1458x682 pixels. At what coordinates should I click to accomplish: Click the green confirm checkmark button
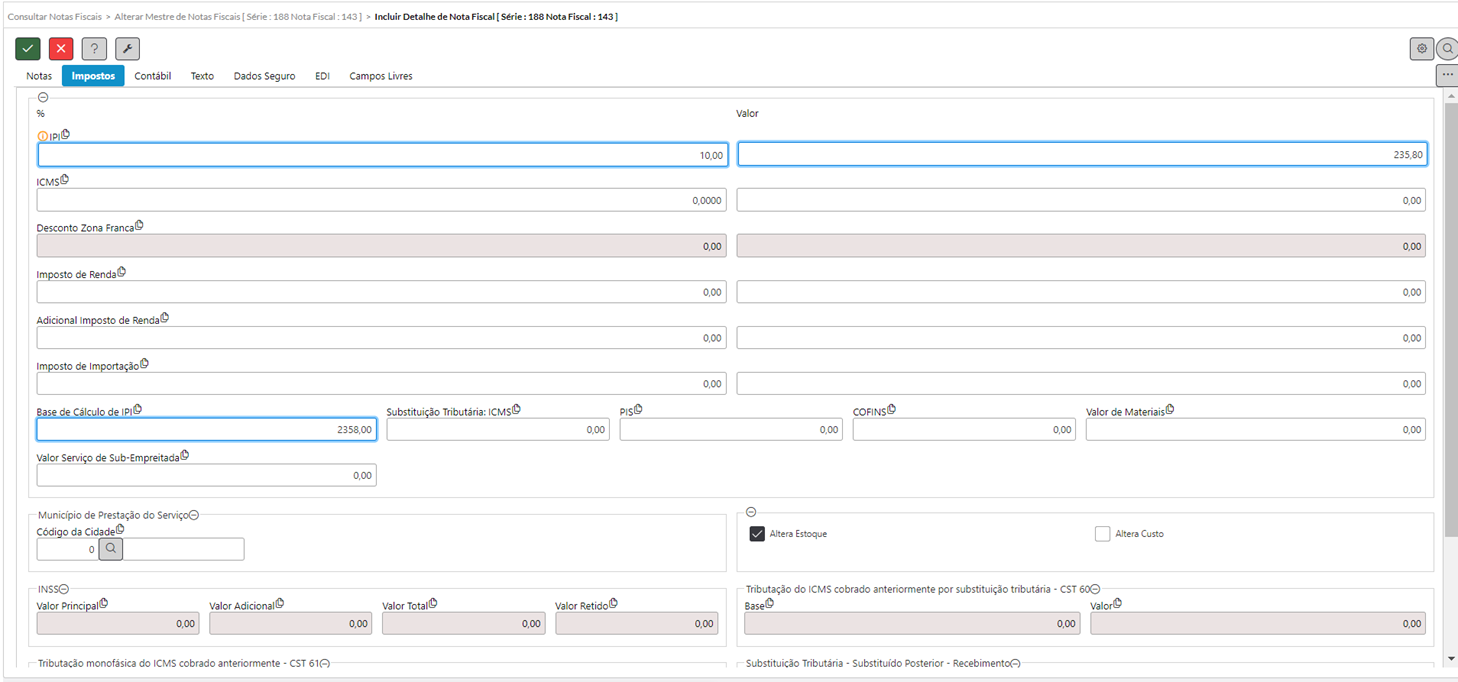[x=28, y=49]
